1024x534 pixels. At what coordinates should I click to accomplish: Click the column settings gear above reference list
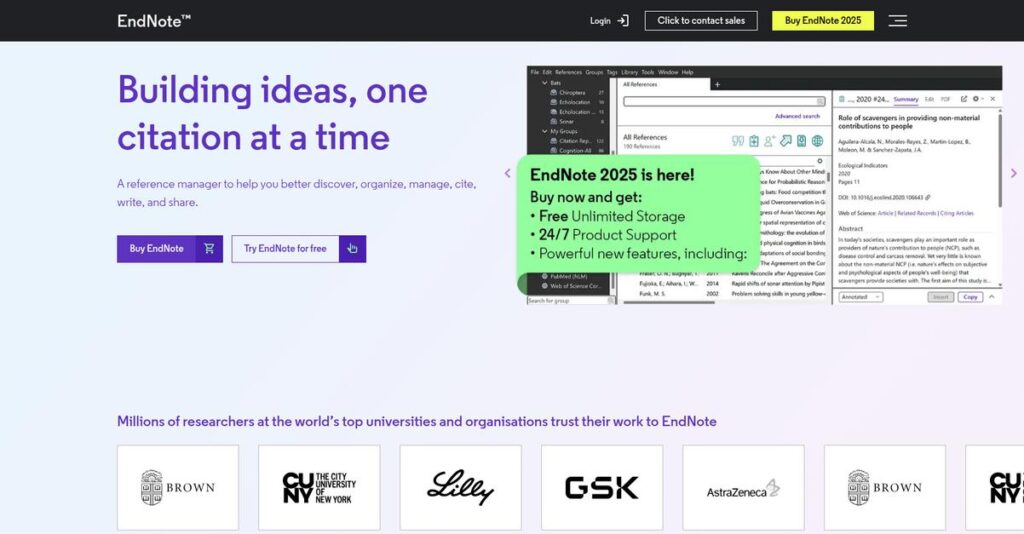pos(820,161)
